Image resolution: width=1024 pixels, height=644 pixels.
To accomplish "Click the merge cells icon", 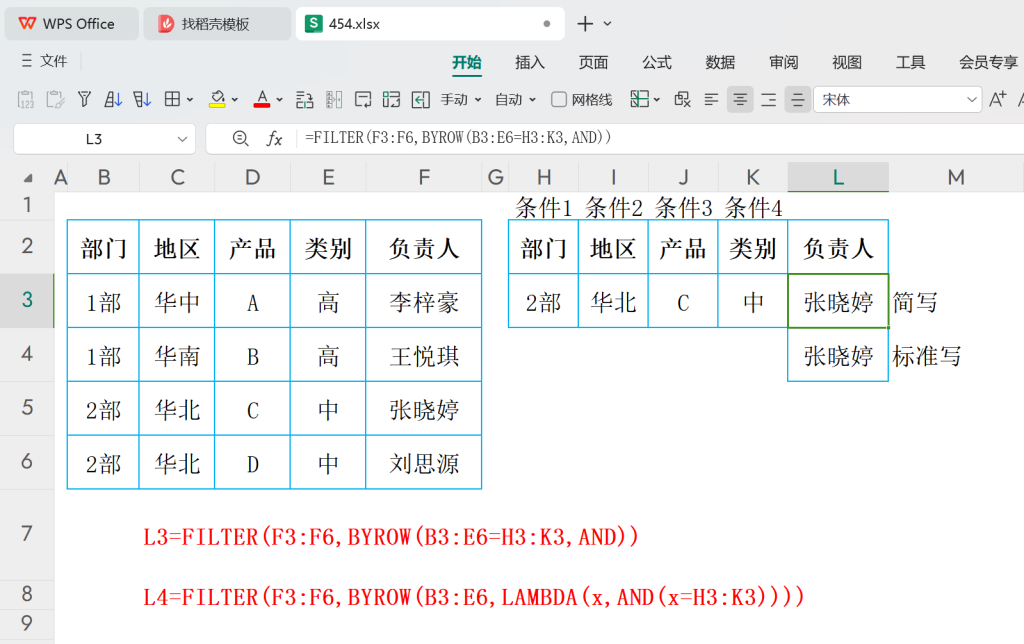I will coord(391,99).
